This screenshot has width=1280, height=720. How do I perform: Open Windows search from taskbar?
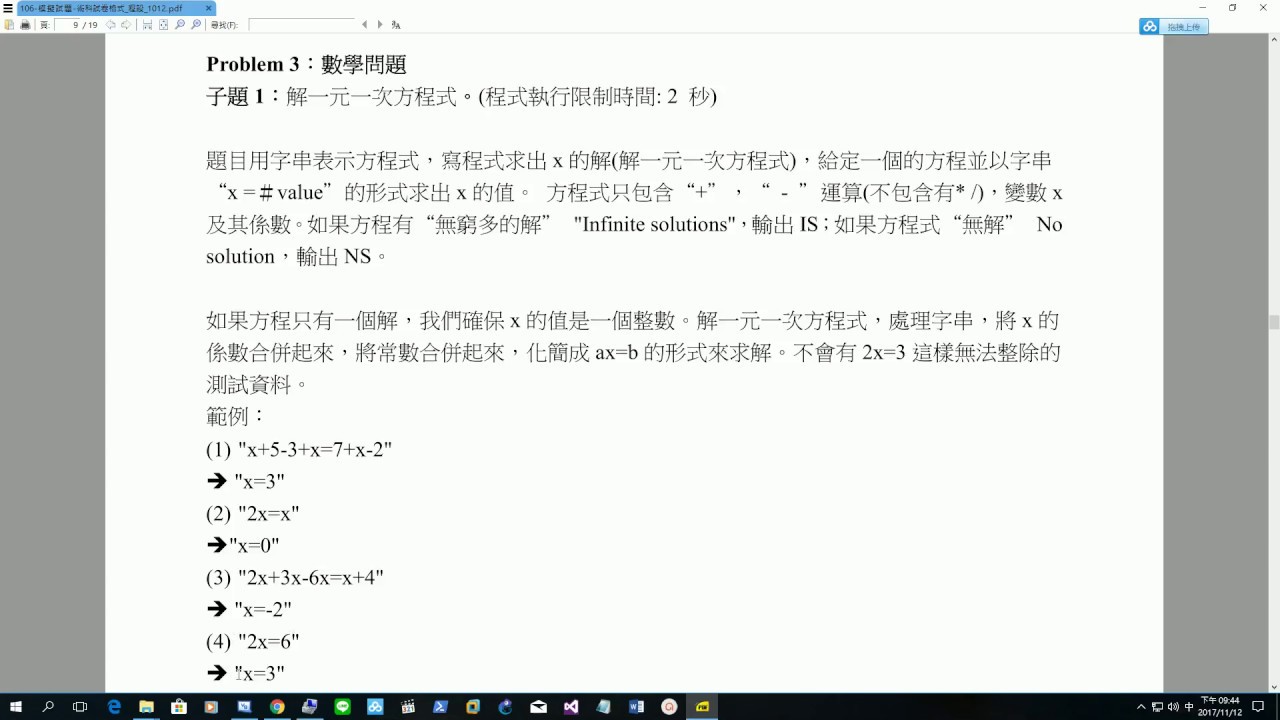coord(48,707)
